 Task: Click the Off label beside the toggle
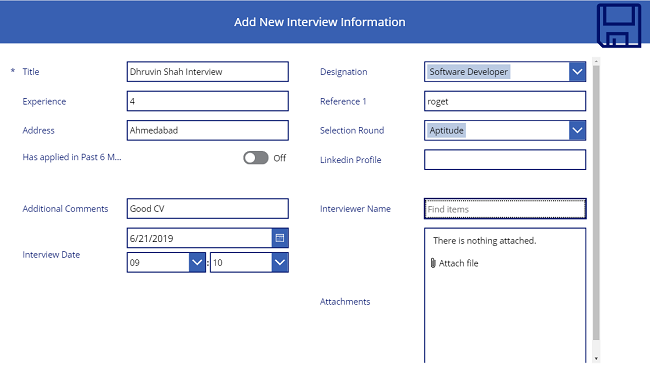(x=280, y=158)
